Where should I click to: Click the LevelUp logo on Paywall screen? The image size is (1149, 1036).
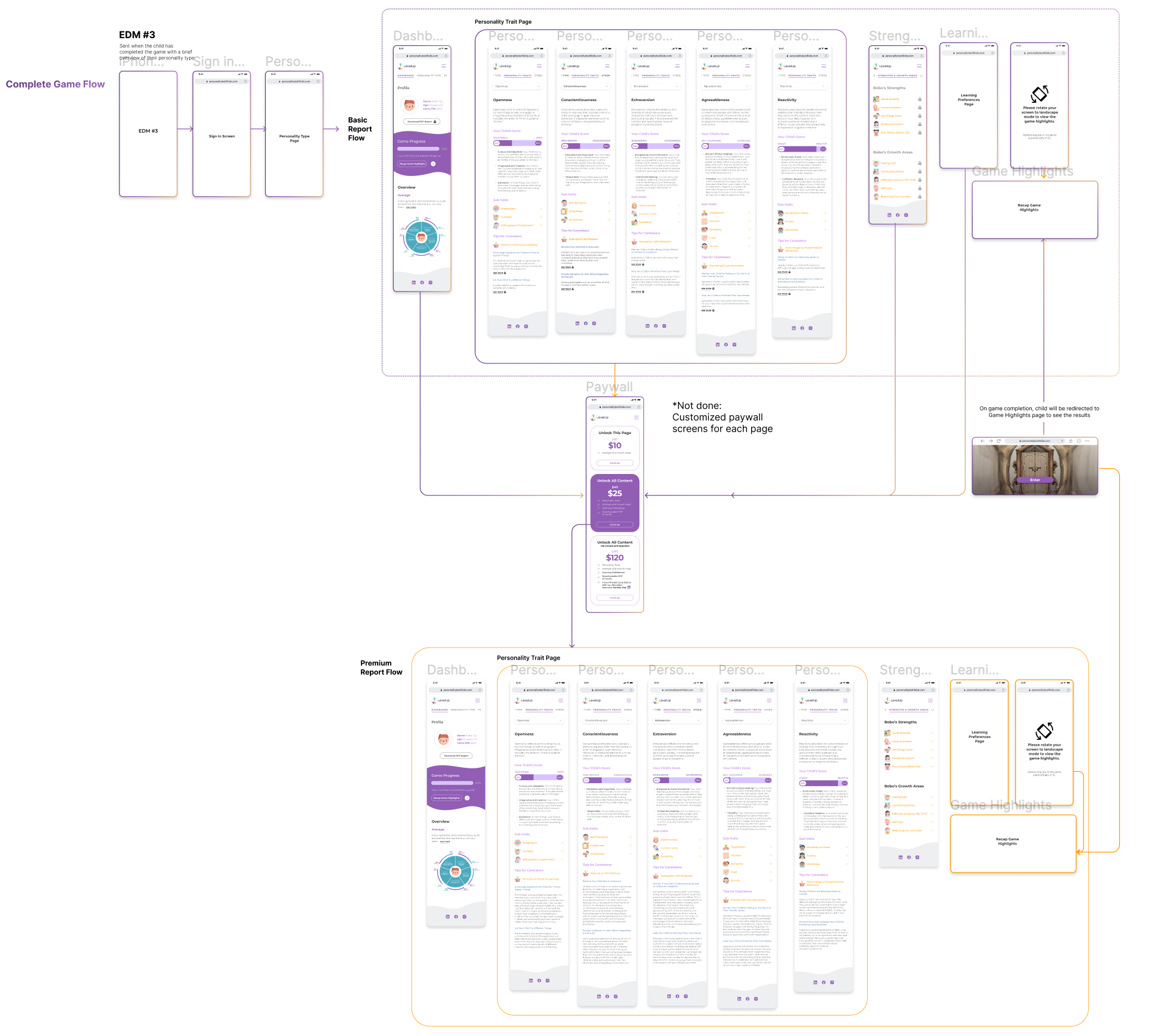599,417
